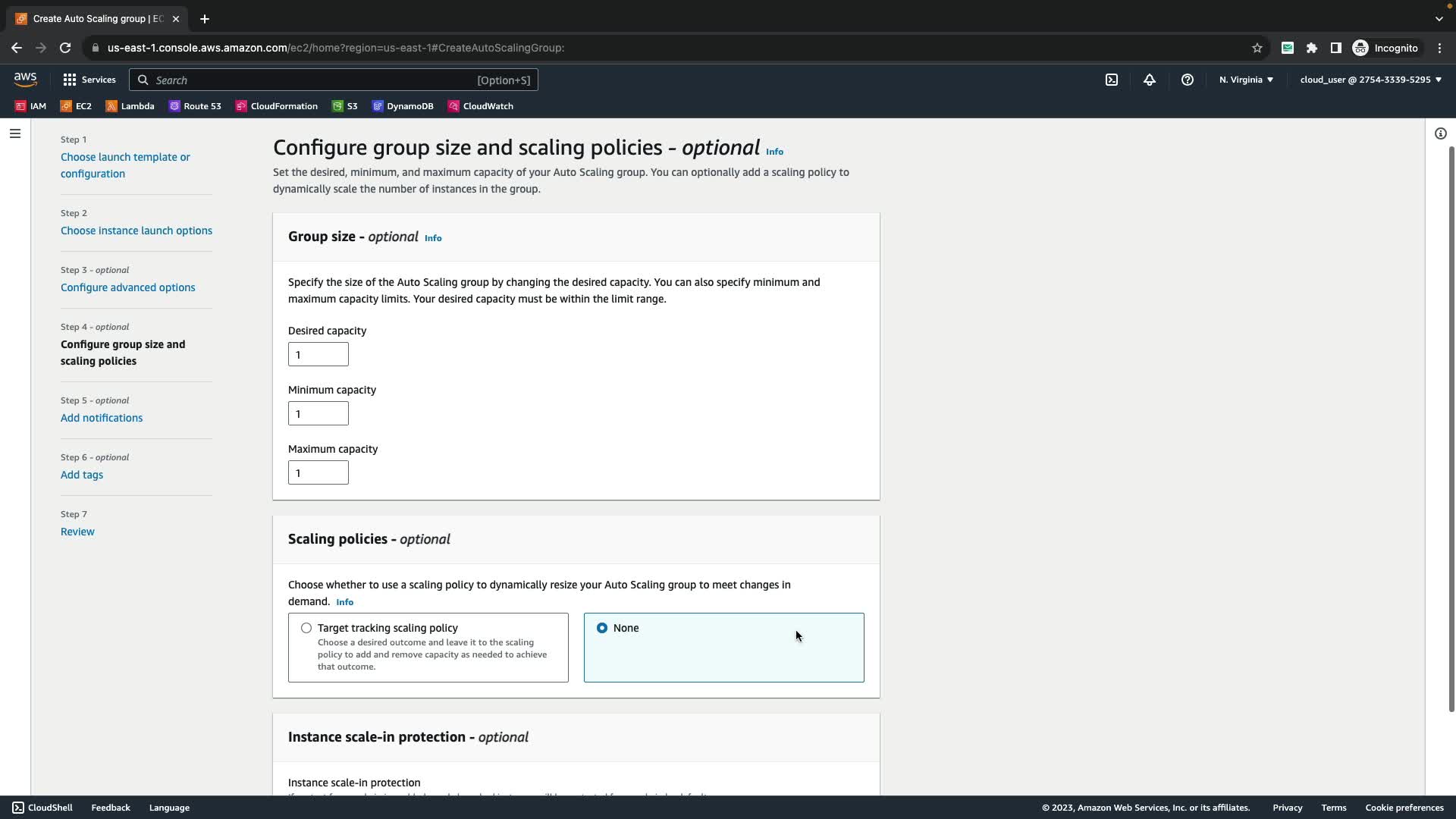Go to Step 5 Add notifications
1456x819 pixels.
coord(102,418)
